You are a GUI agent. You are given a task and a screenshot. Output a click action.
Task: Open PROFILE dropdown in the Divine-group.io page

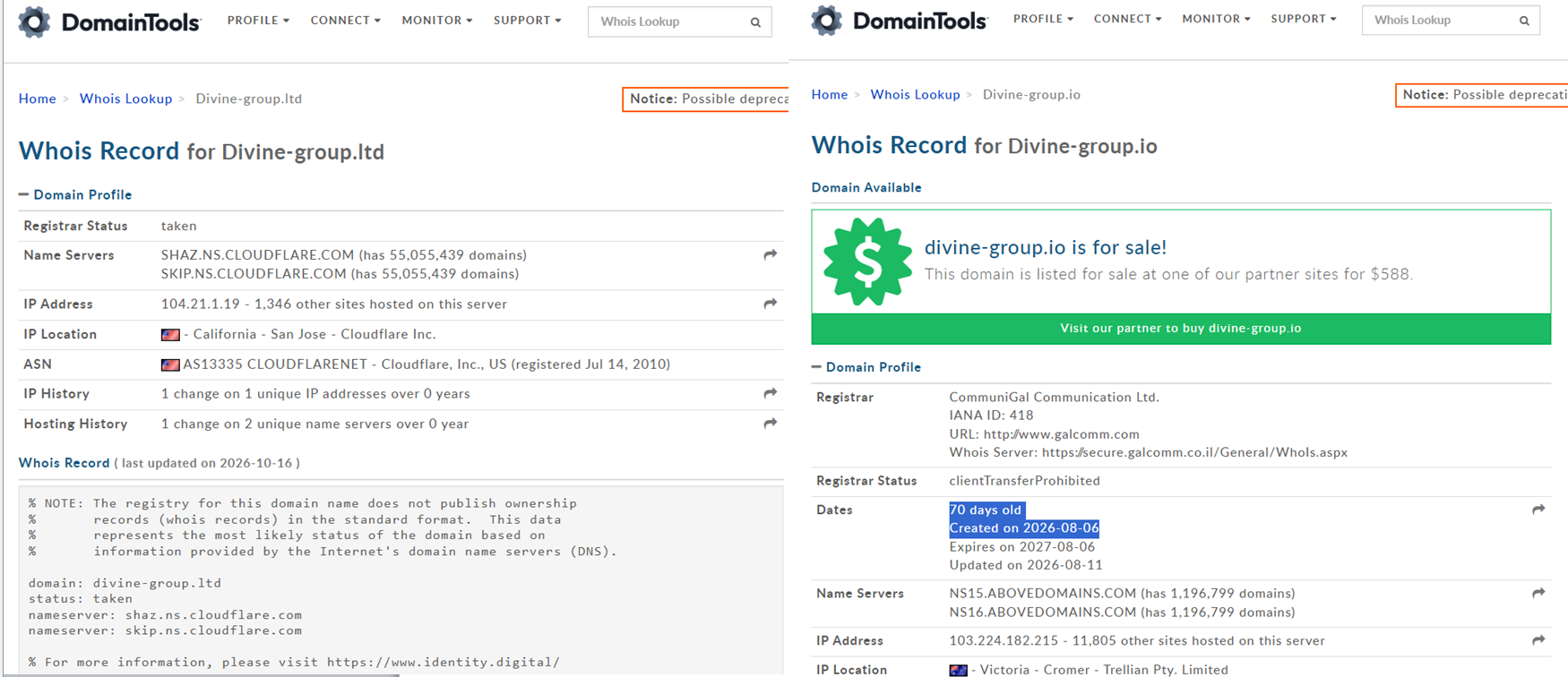1043,18
